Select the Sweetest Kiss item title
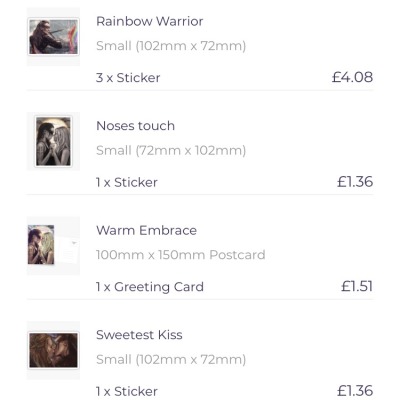The width and height of the screenshot is (400, 400). point(139,335)
